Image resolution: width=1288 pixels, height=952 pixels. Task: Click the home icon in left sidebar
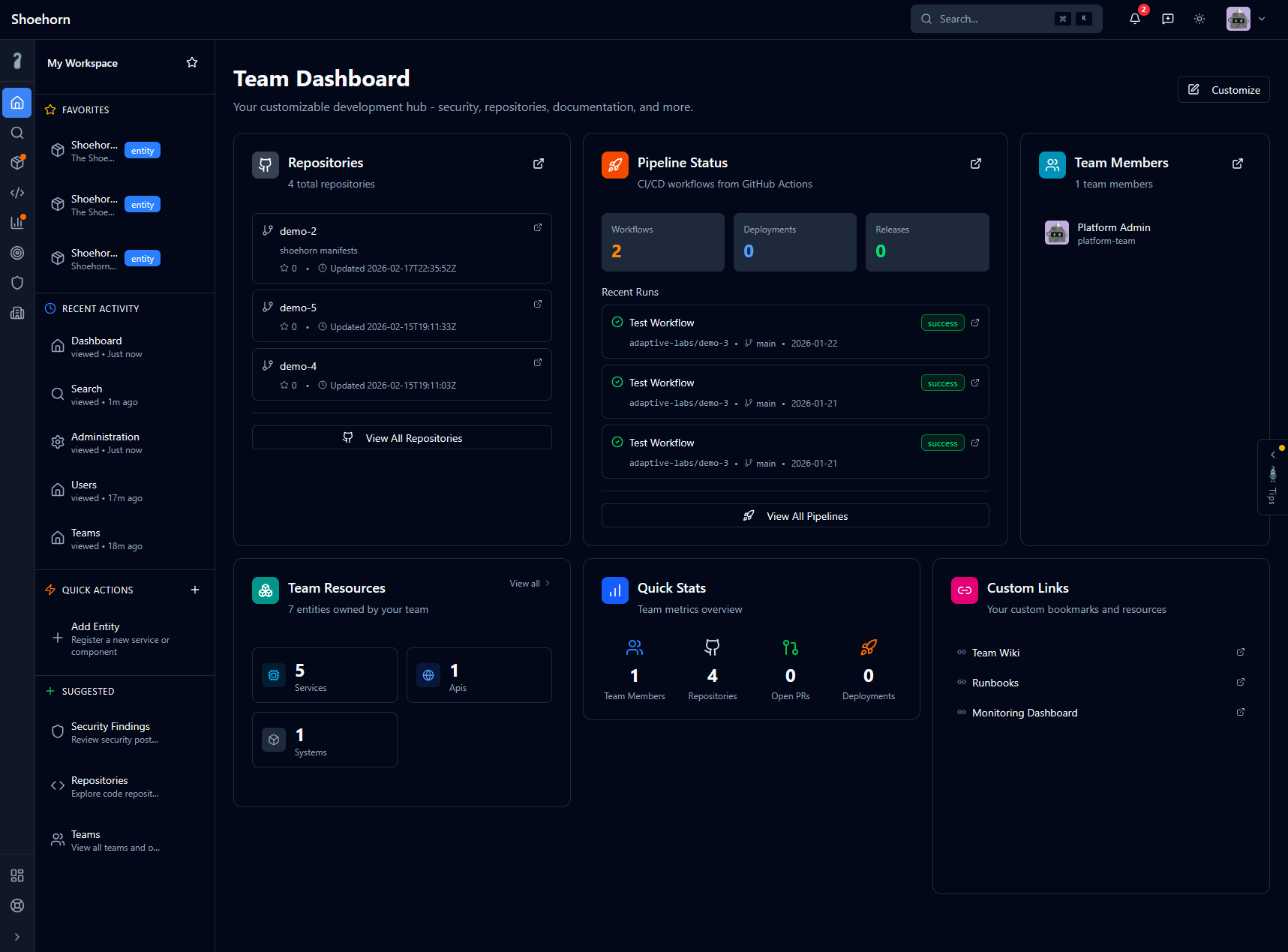[17, 103]
